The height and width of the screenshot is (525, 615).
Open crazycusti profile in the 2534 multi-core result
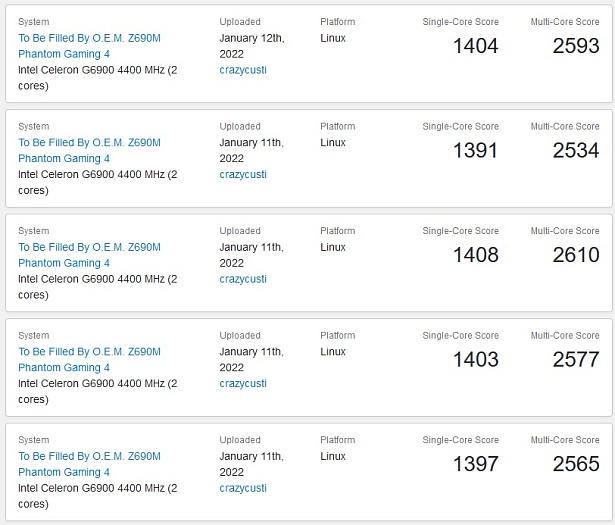pyautogui.click(x=243, y=174)
